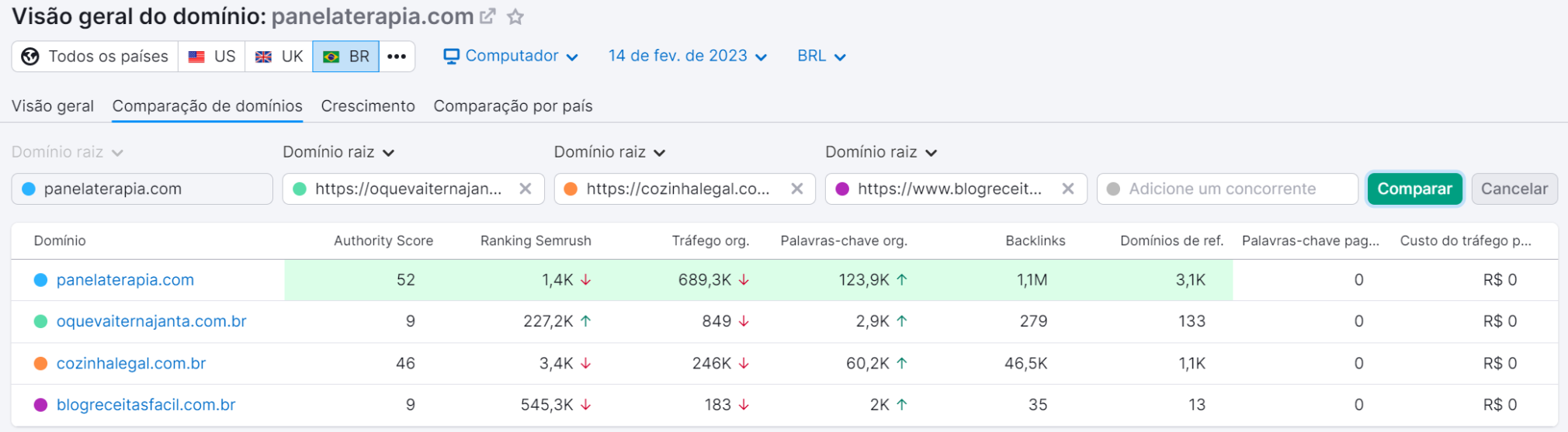Click Authority Score value 52
Image resolution: width=1568 pixels, height=432 pixels.
(406, 280)
